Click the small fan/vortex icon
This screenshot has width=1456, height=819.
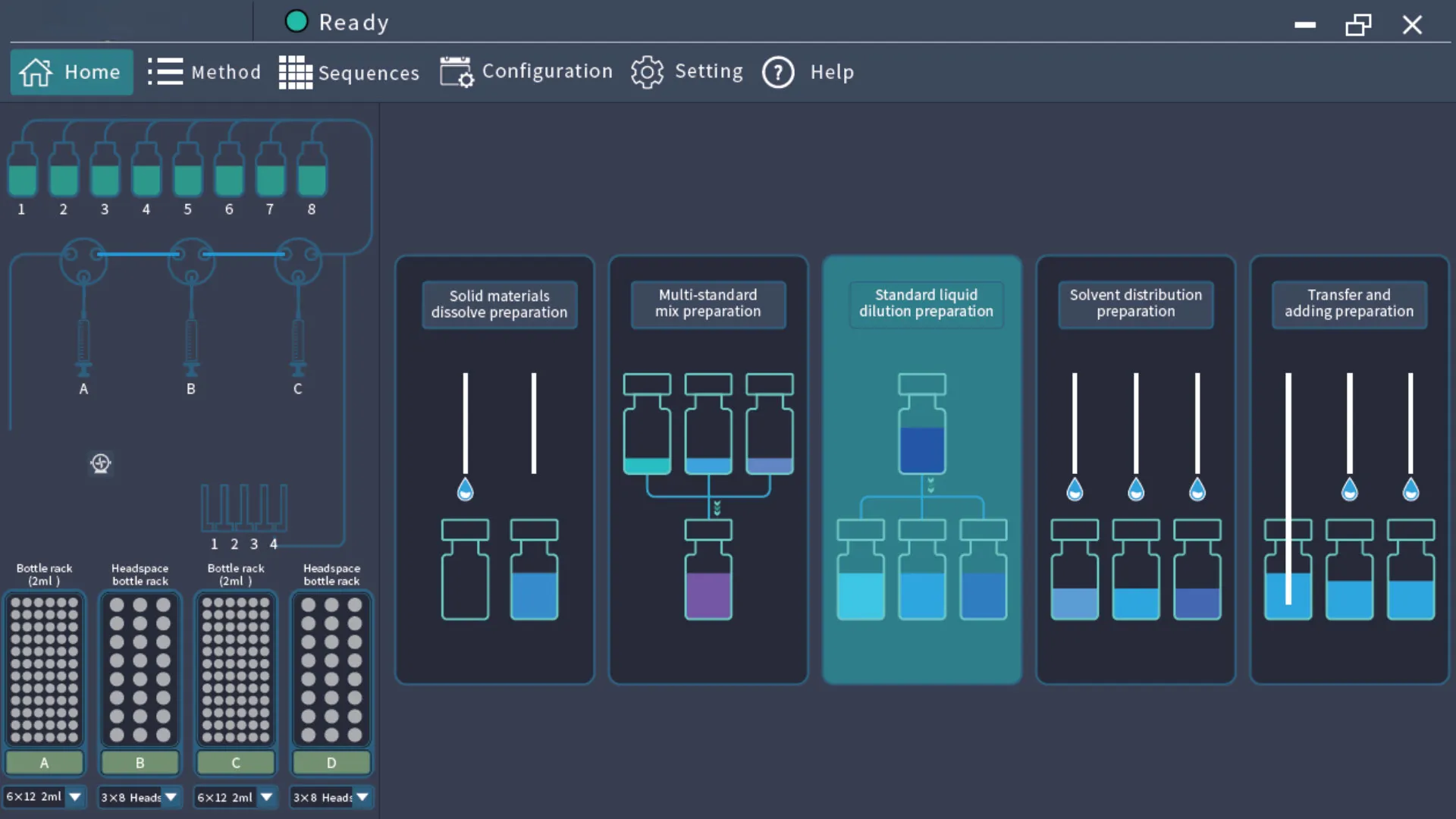click(x=100, y=463)
